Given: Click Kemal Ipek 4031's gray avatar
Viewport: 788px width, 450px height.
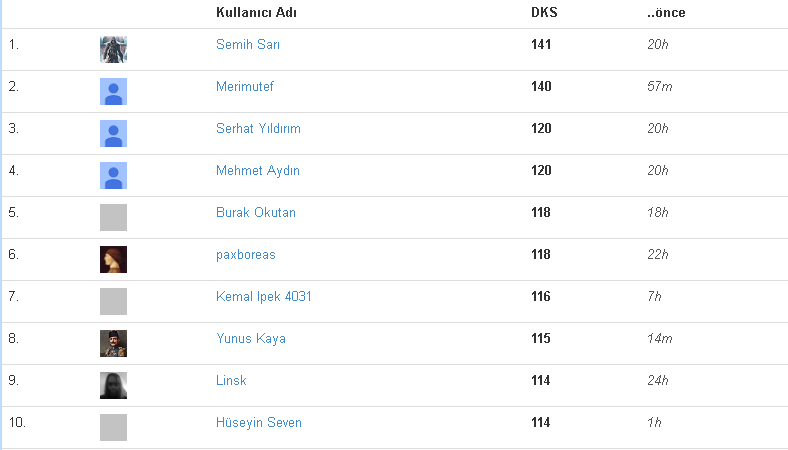Looking at the screenshot, I should coord(113,301).
